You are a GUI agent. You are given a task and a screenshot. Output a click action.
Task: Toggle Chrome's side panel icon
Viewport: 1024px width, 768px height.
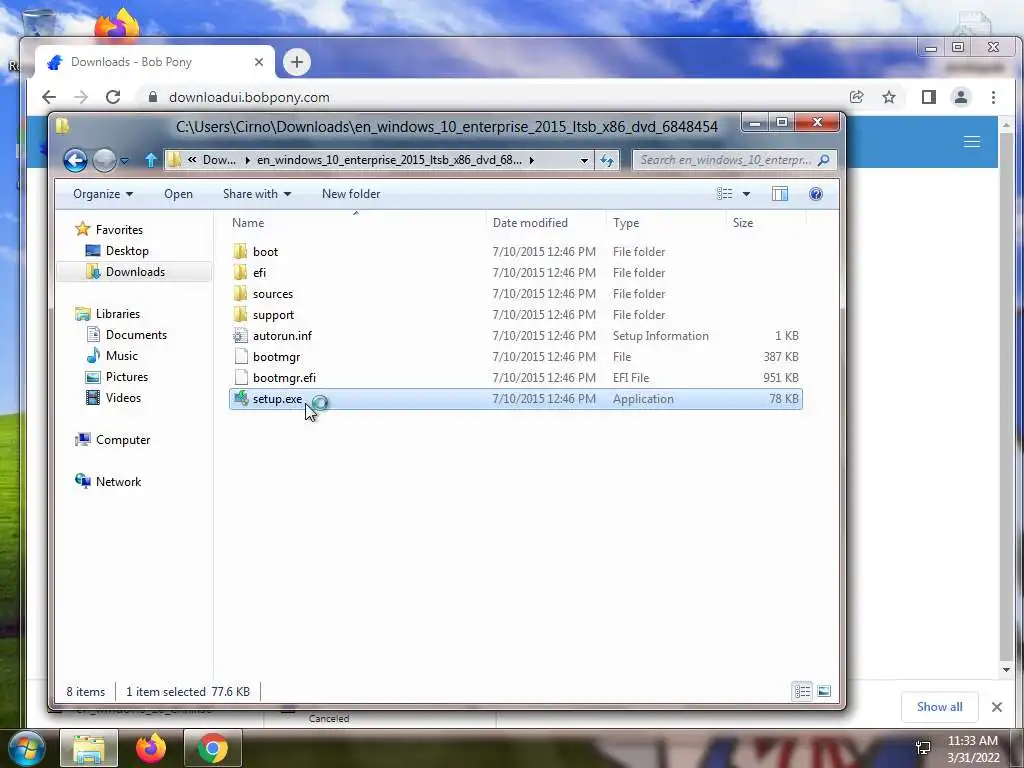929,97
